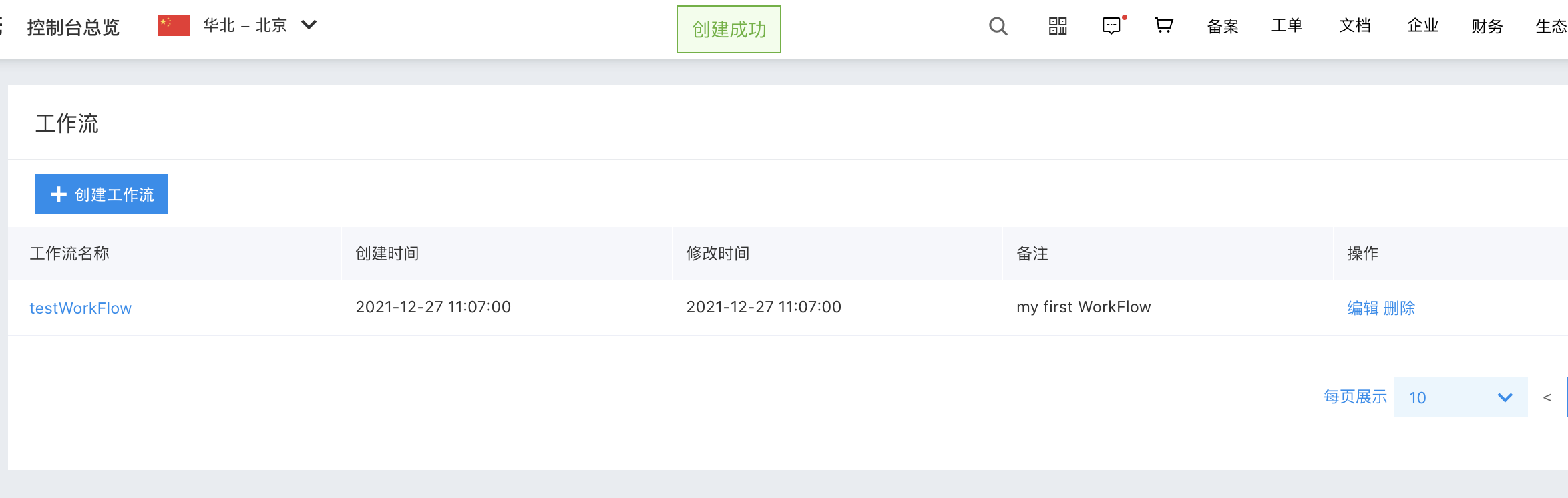Open the 企业 menu item
1568x498 pixels.
1422,25
